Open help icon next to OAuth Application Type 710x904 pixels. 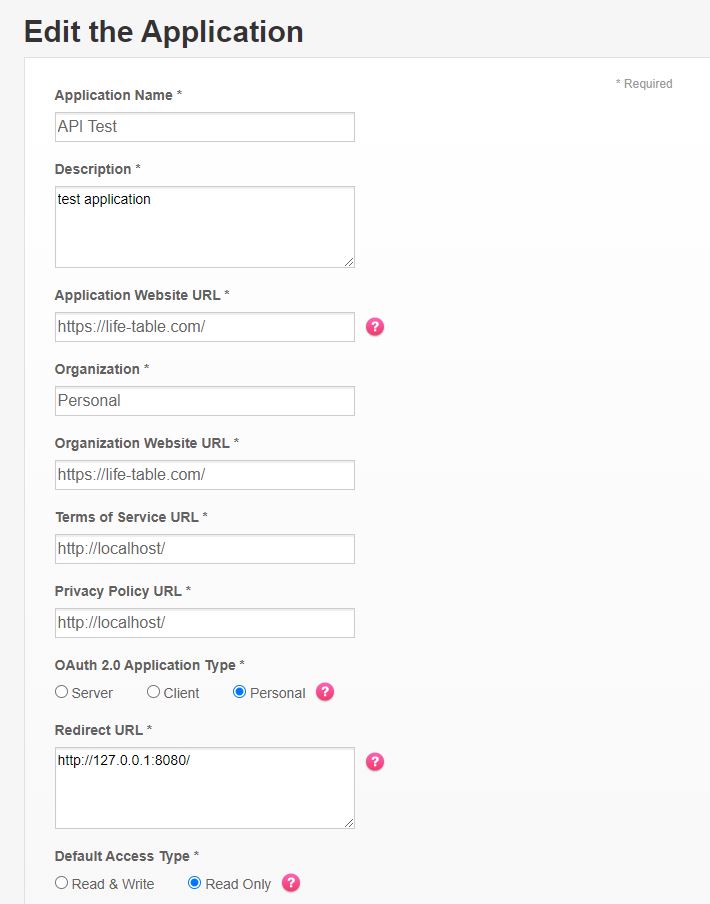point(324,692)
